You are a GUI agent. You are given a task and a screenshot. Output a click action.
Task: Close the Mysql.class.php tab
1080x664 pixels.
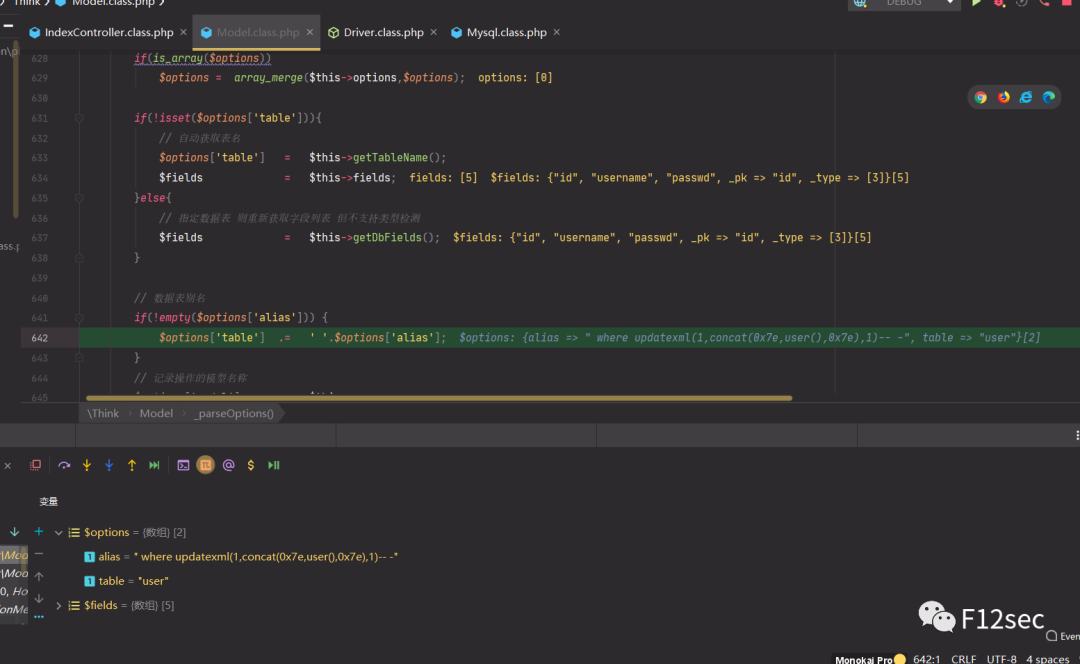click(557, 32)
